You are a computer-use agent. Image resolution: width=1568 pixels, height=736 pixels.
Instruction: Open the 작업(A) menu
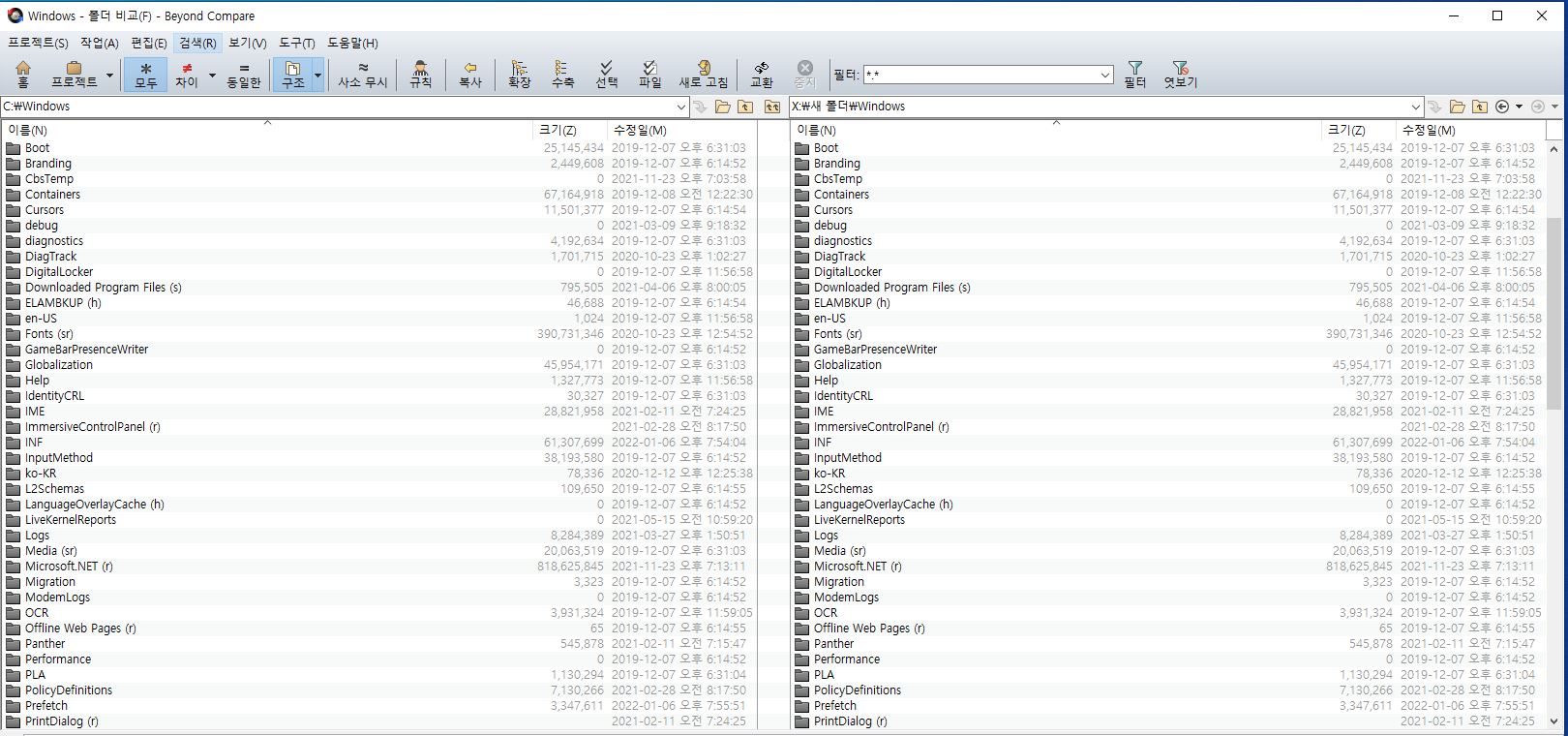click(x=100, y=43)
